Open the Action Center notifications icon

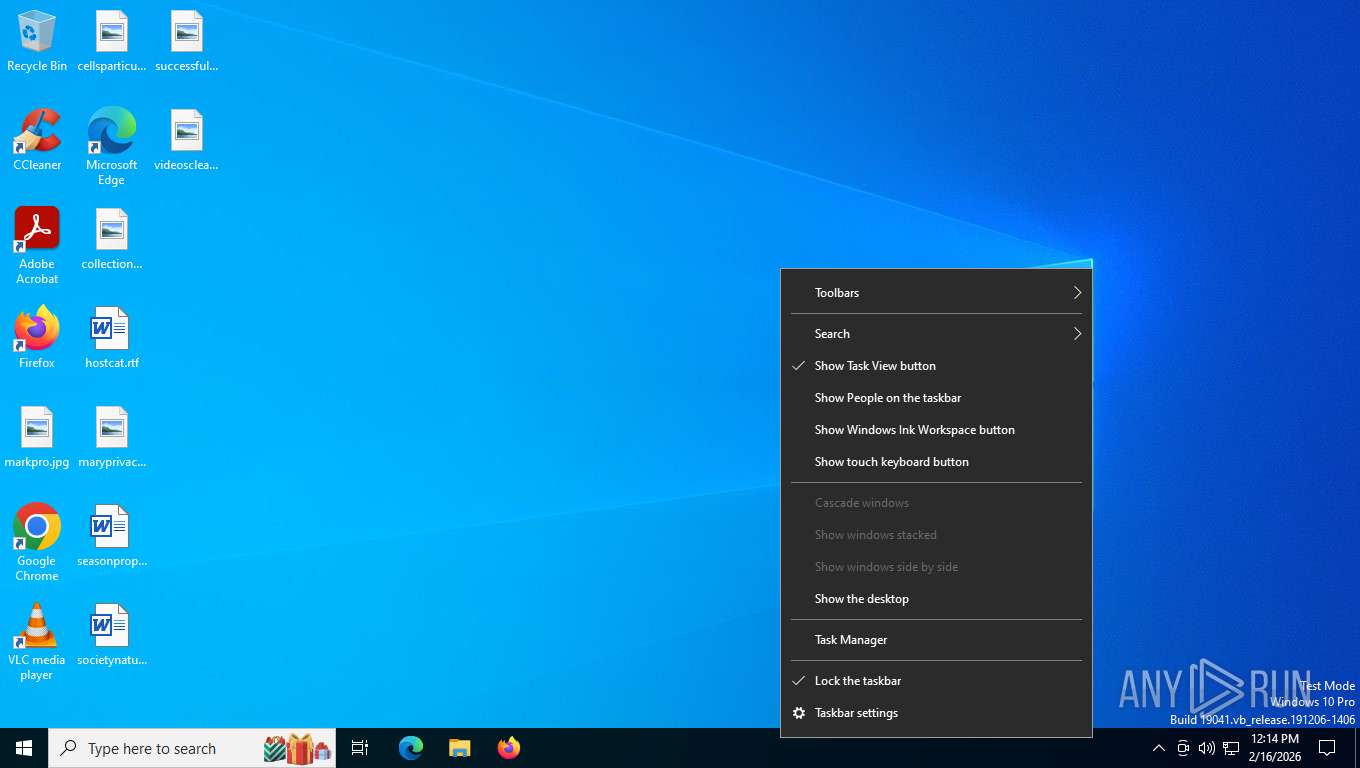coord(1327,748)
